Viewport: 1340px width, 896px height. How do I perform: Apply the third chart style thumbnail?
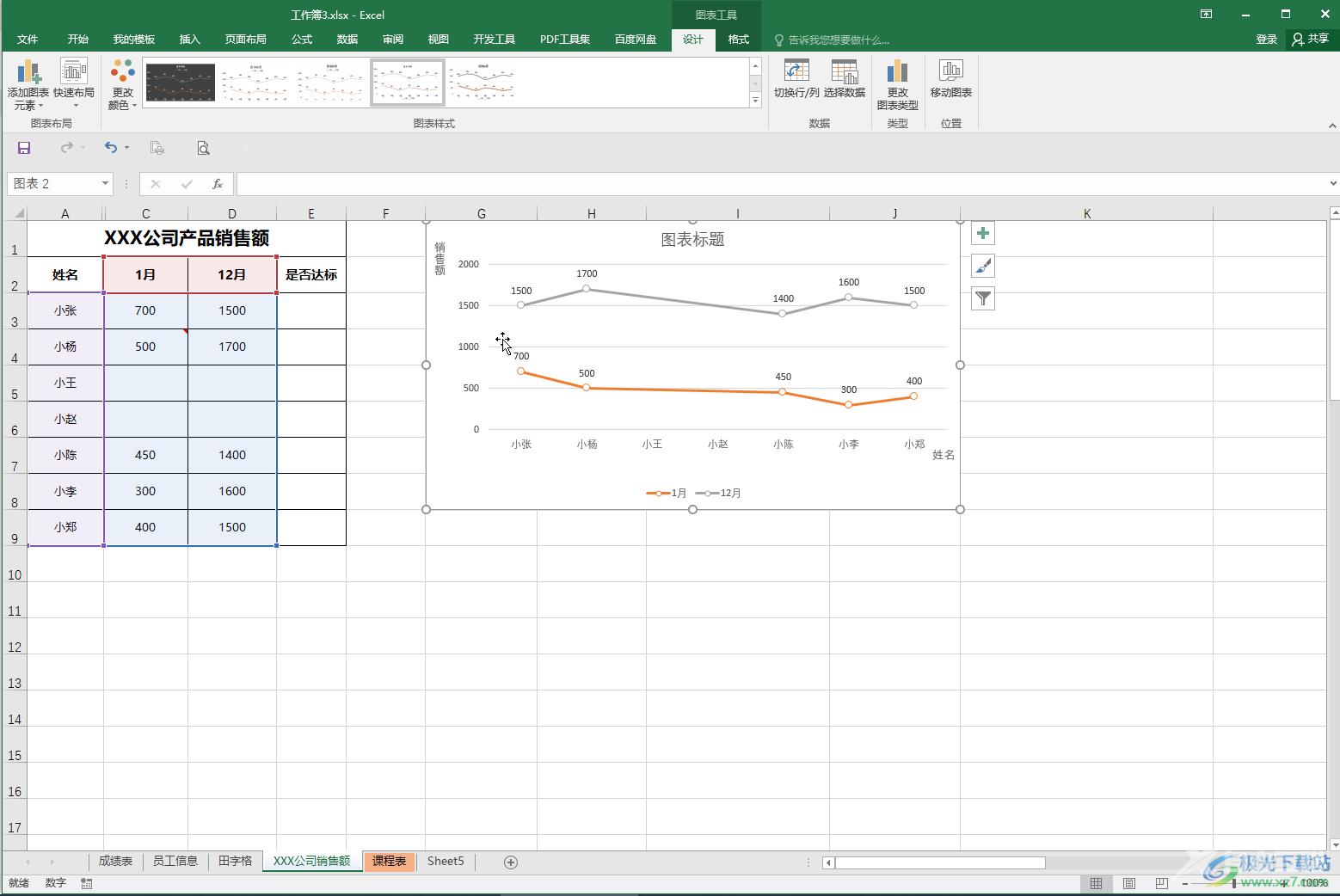(332, 83)
